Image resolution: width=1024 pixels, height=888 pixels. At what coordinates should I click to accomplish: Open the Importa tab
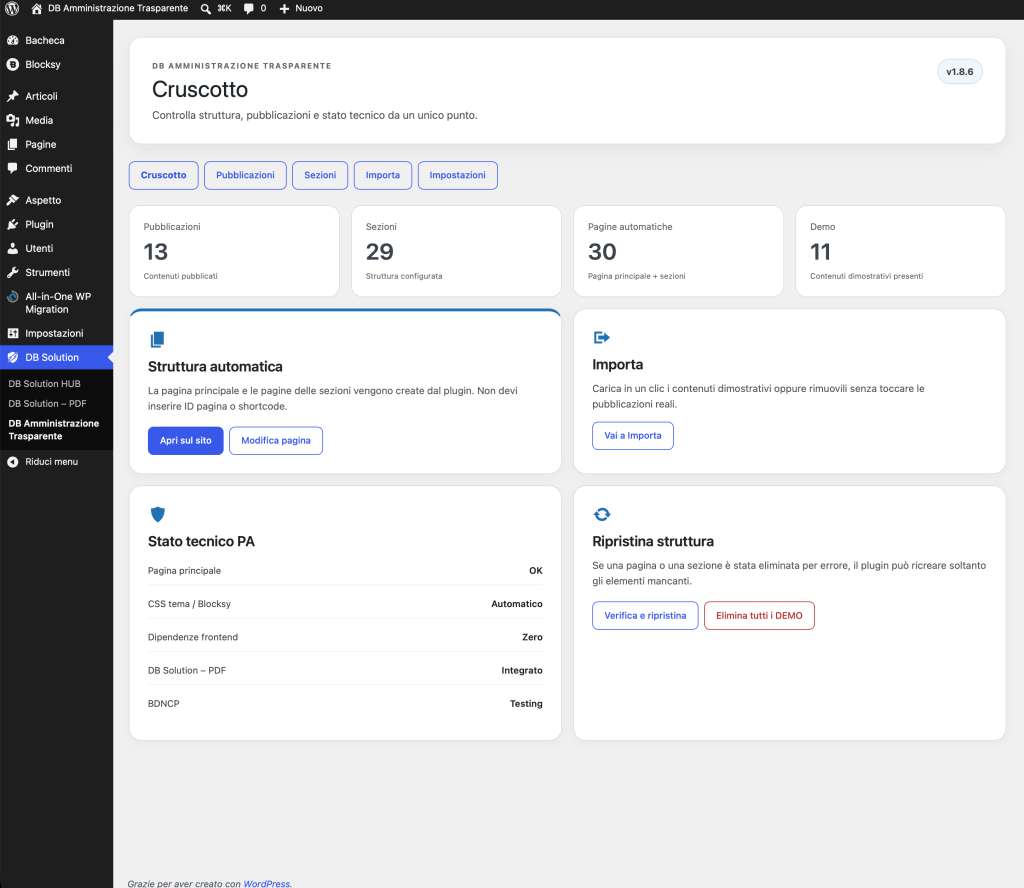coord(383,176)
